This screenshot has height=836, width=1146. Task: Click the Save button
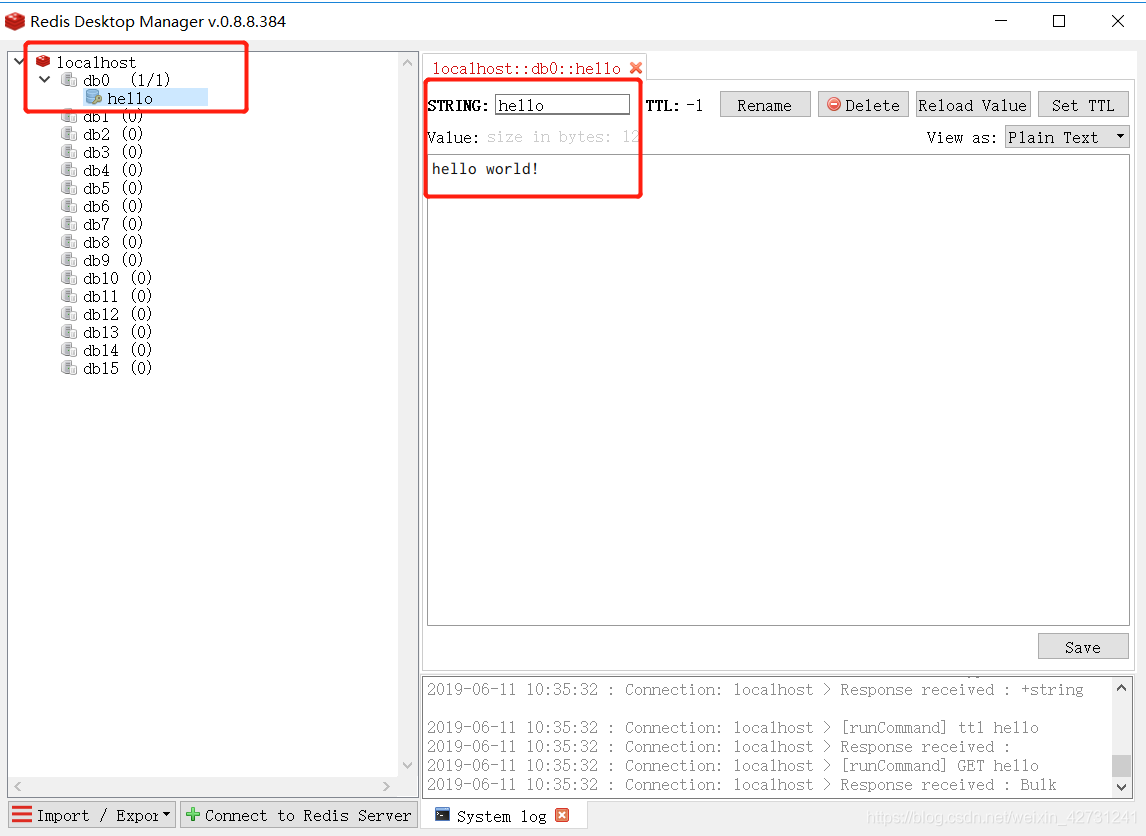(1082, 647)
